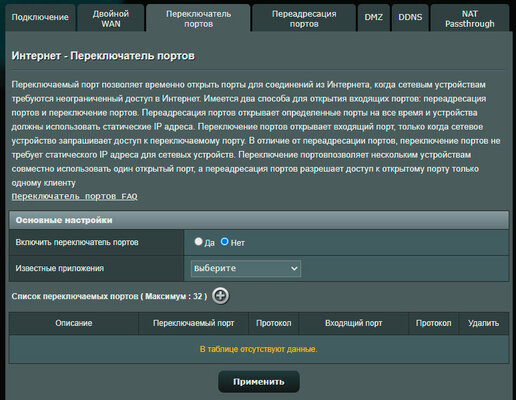Screen dimensions: 516x400
Task: Select the Переключатель портов tab
Action: click(198, 18)
